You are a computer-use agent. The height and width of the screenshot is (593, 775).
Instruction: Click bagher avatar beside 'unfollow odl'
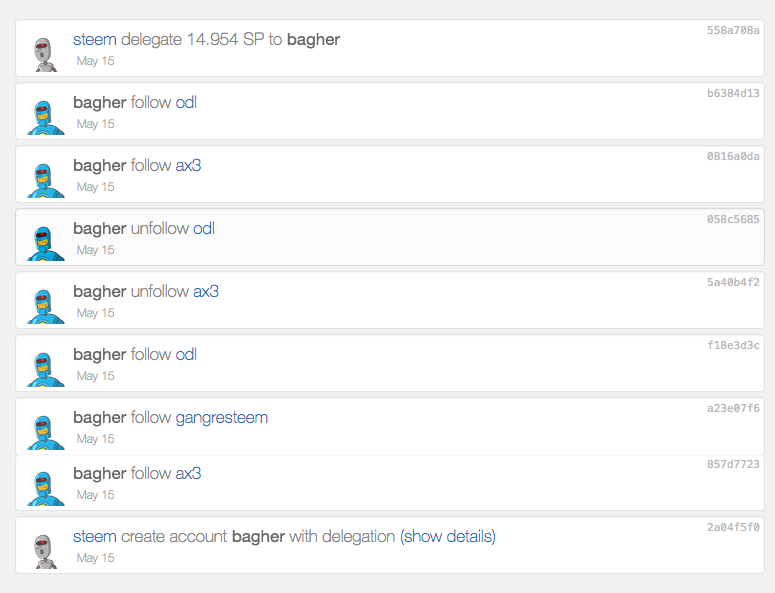click(43, 241)
